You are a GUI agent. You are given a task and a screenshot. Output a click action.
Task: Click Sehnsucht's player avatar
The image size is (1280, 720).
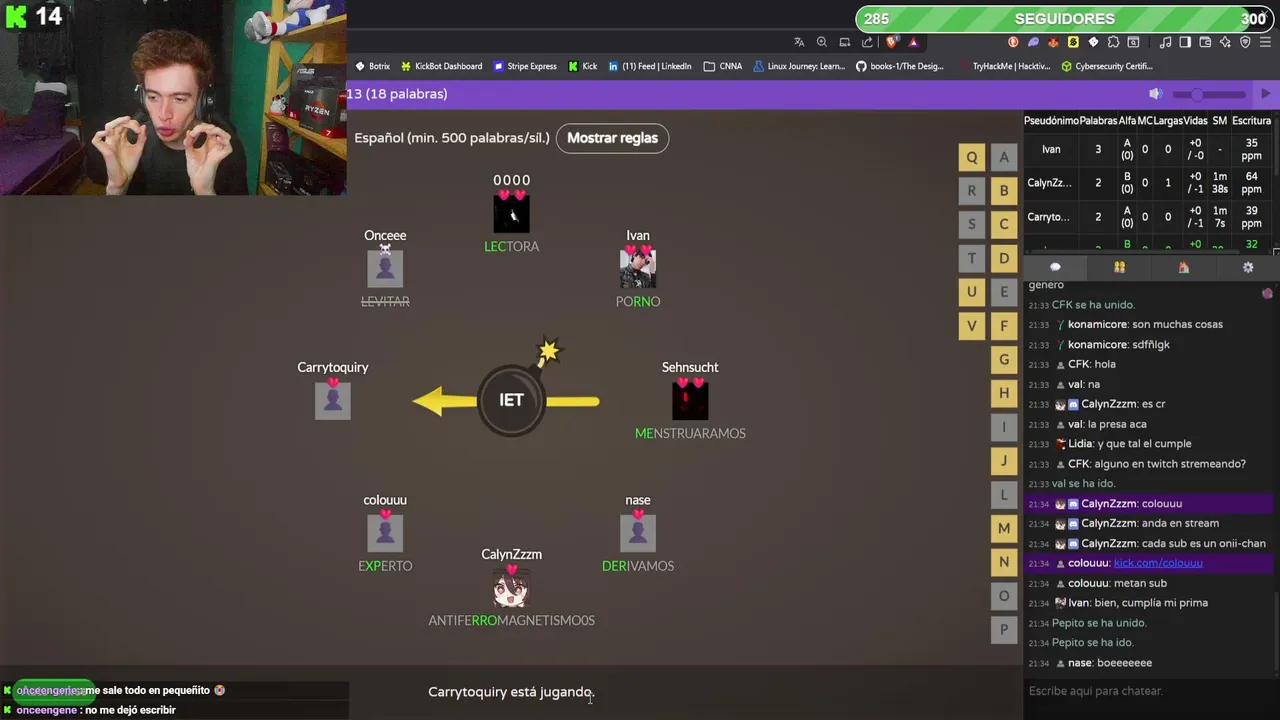[690, 400]
